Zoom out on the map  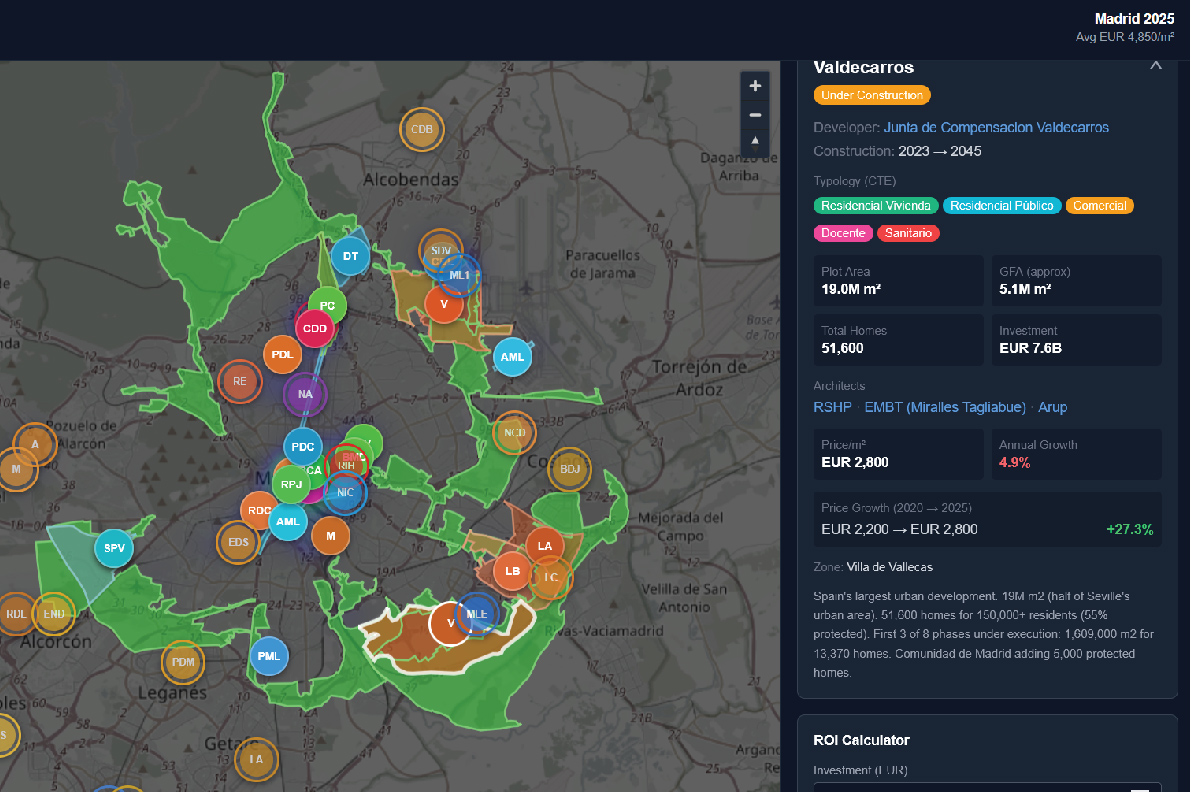click(x=755, y=114)
